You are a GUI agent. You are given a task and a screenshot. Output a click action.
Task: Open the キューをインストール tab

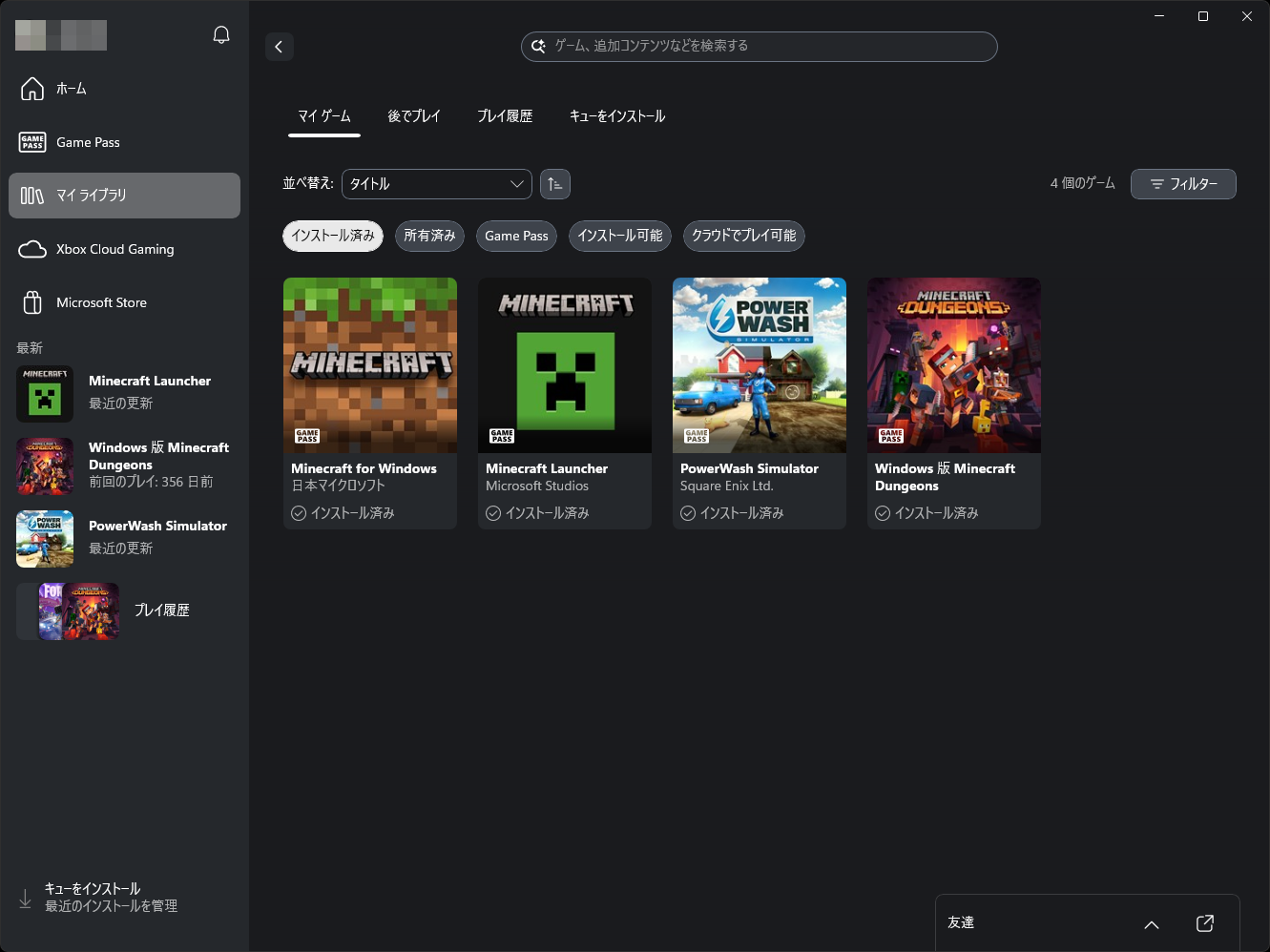(x=616, y=115)
